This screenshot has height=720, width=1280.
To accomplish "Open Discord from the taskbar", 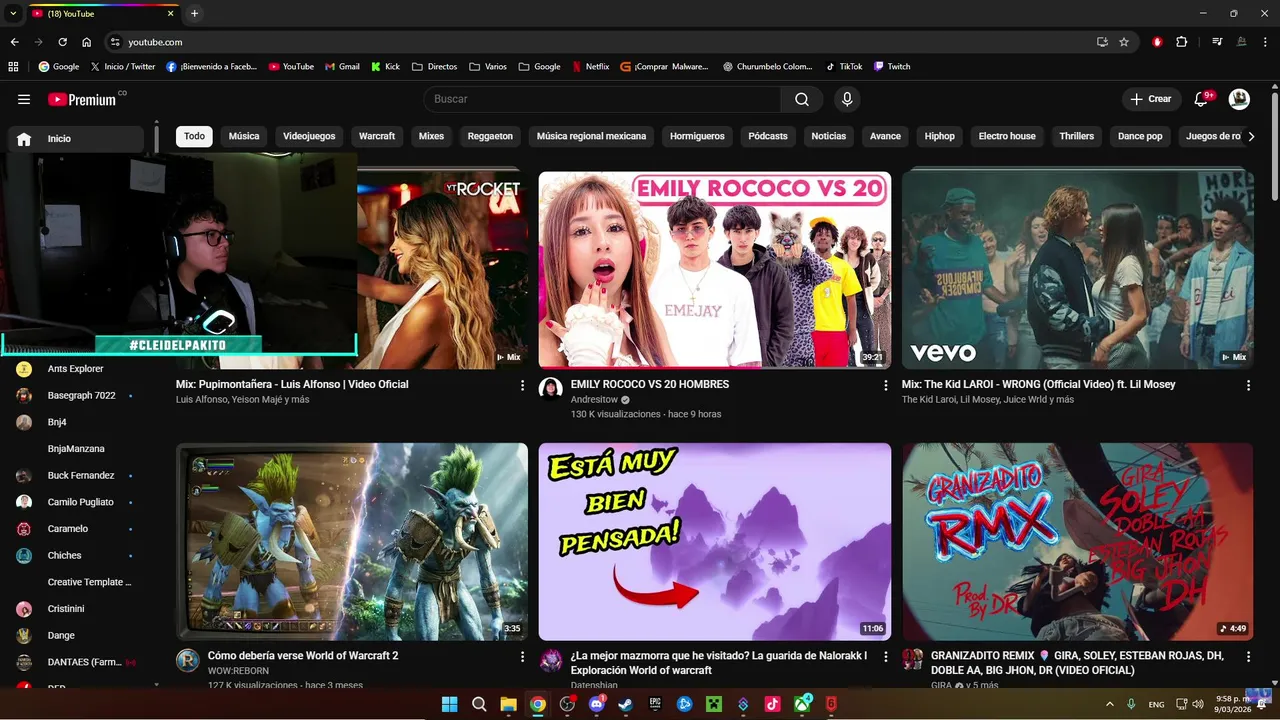I will pos(597,704).
